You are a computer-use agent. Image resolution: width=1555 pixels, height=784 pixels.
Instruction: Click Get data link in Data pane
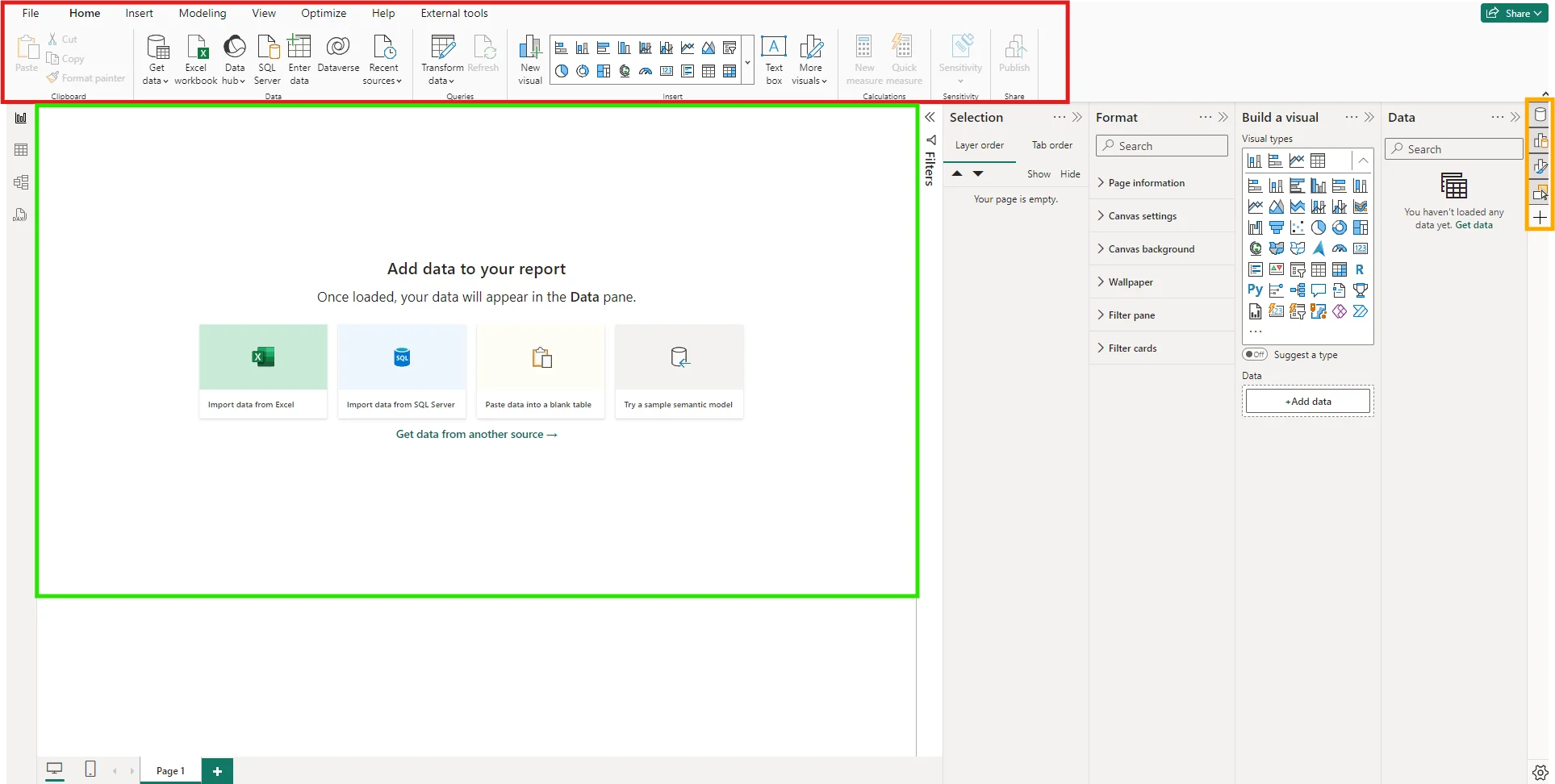coord(1473,225)
